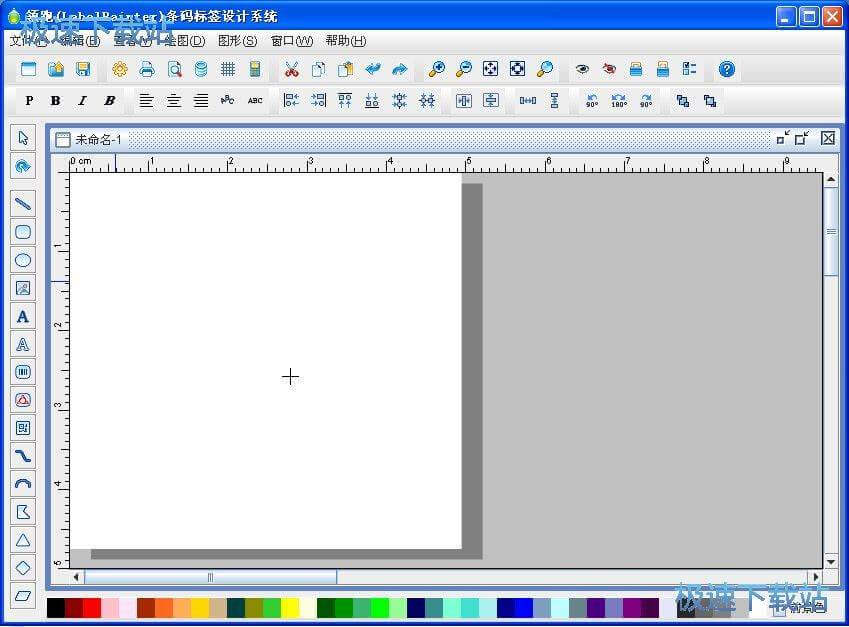This screenshot has height=627, width=849.
Task: Open the 图形(S) menu
Action: pyautogui.click(x=238, y=41)
